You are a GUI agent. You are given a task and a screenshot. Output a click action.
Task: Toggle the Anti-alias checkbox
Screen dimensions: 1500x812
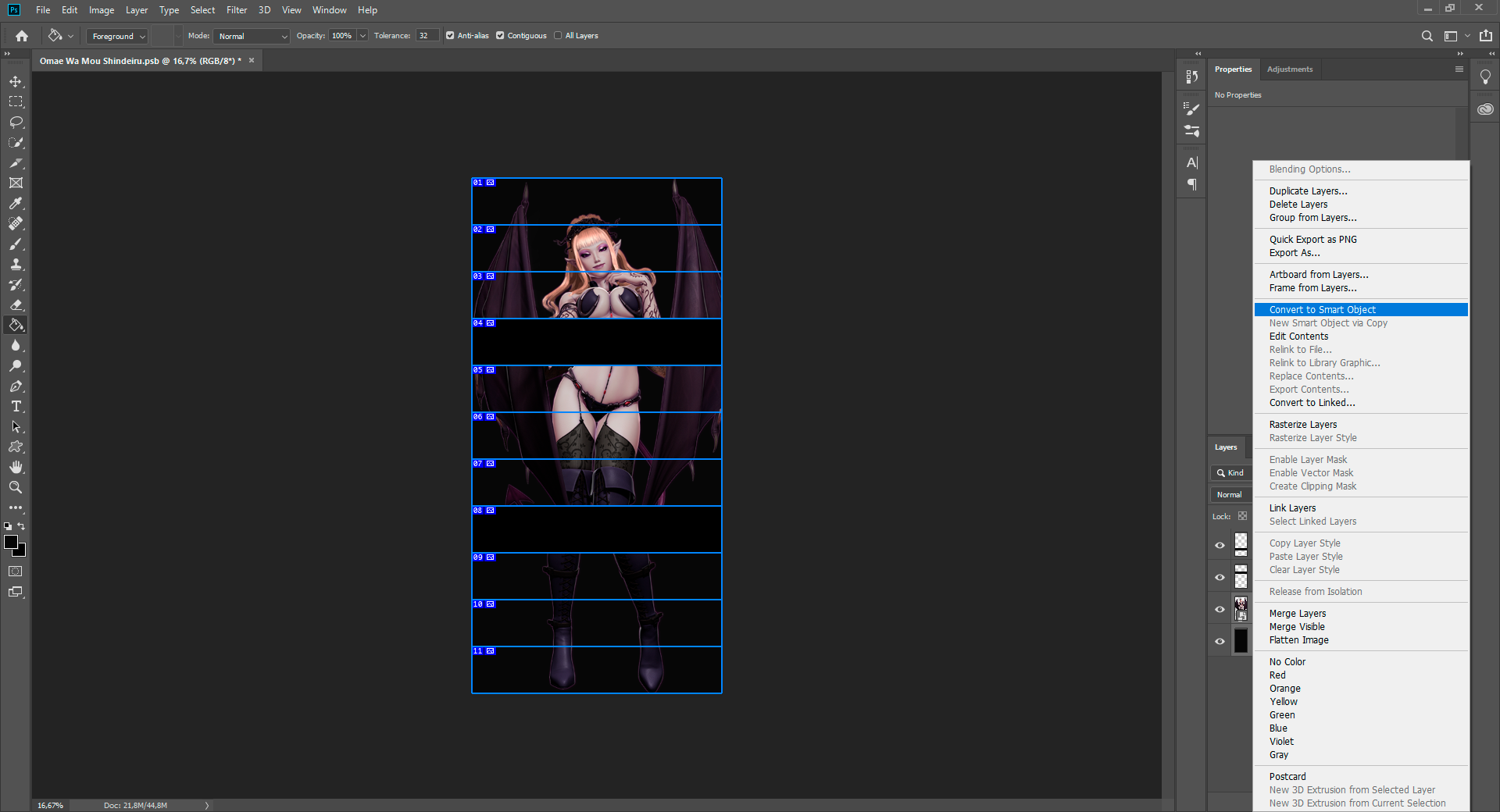coord(450,35)
